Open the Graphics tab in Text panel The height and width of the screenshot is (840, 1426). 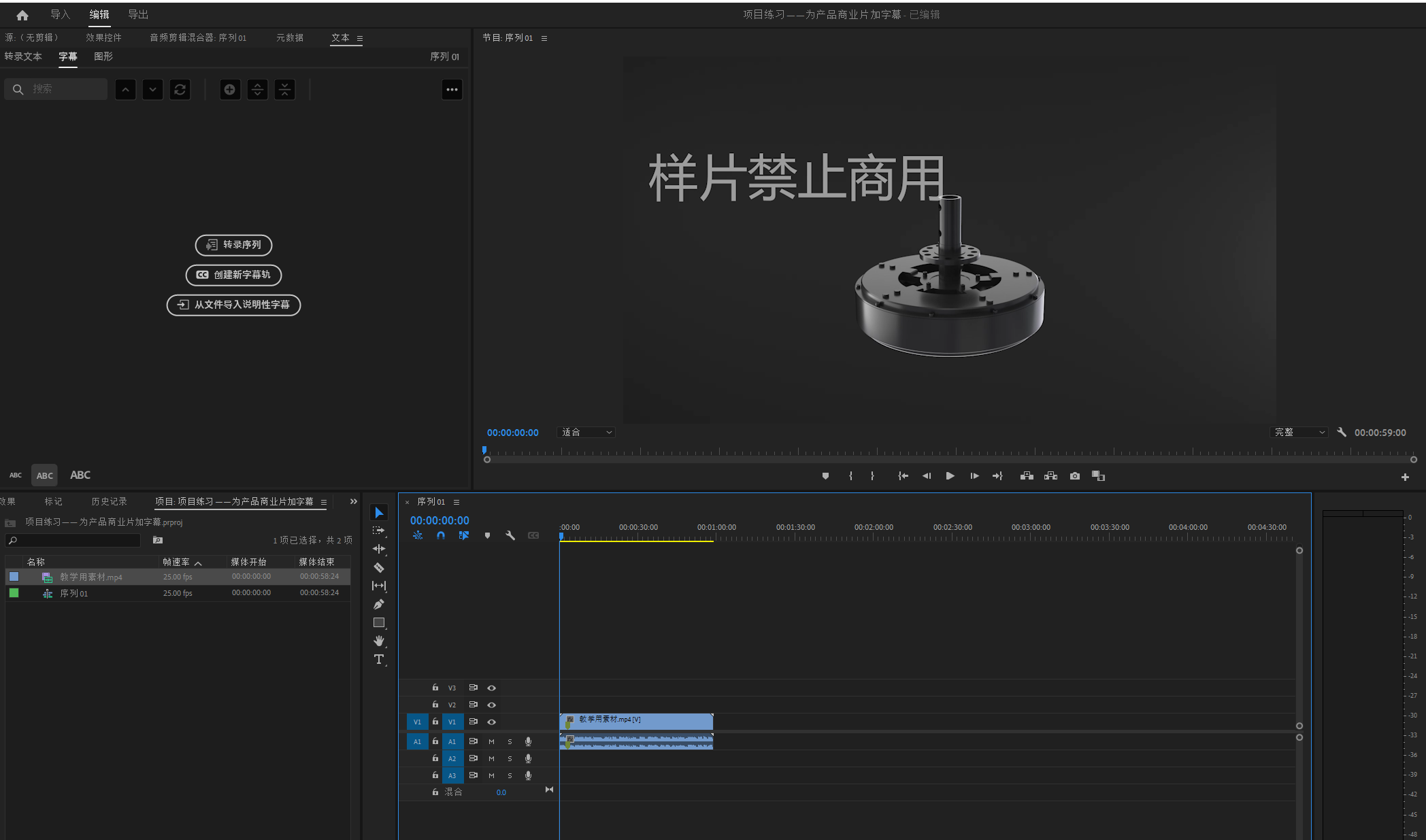coord(103,56)
